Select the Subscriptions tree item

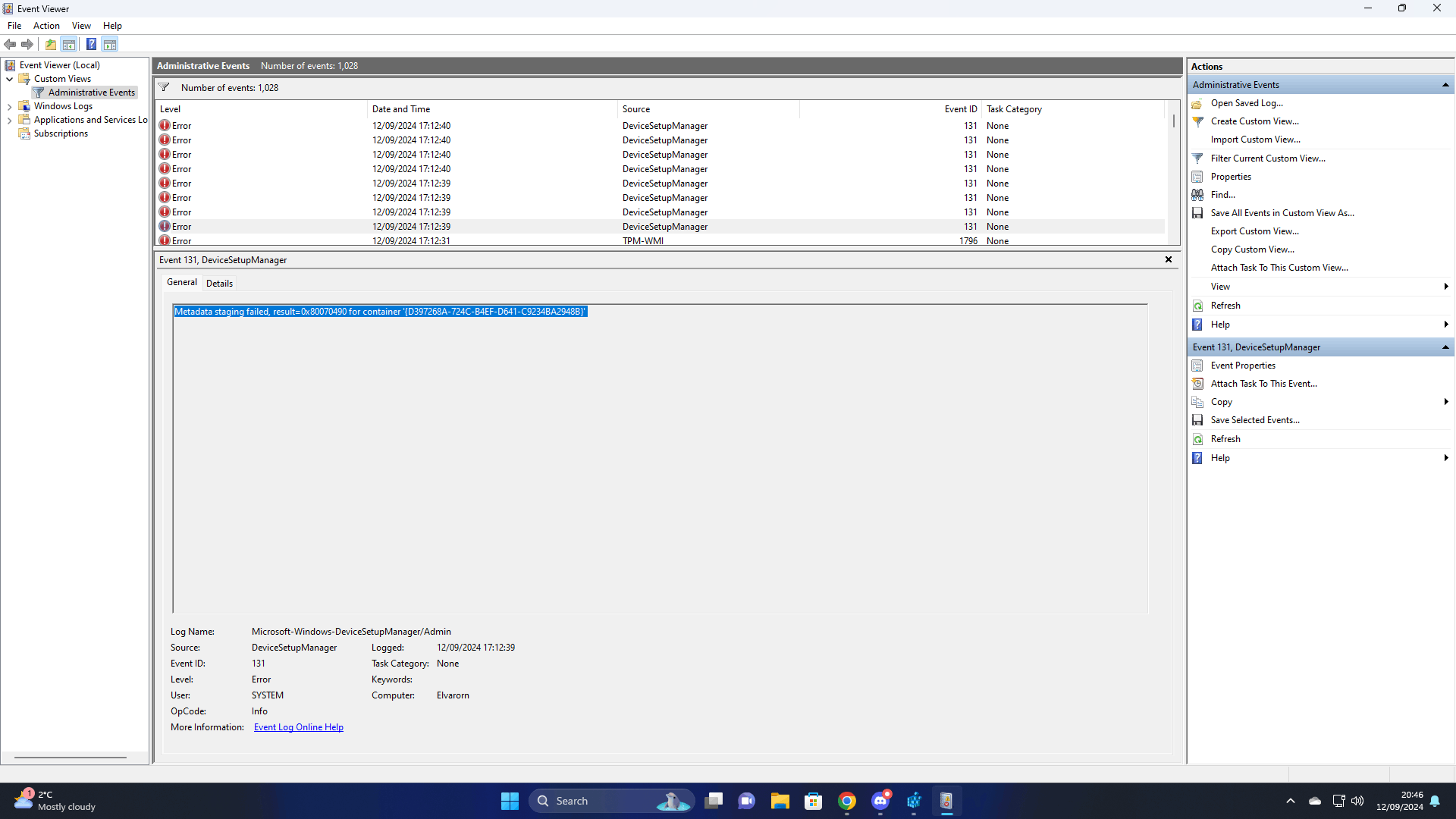coord(61,133)
